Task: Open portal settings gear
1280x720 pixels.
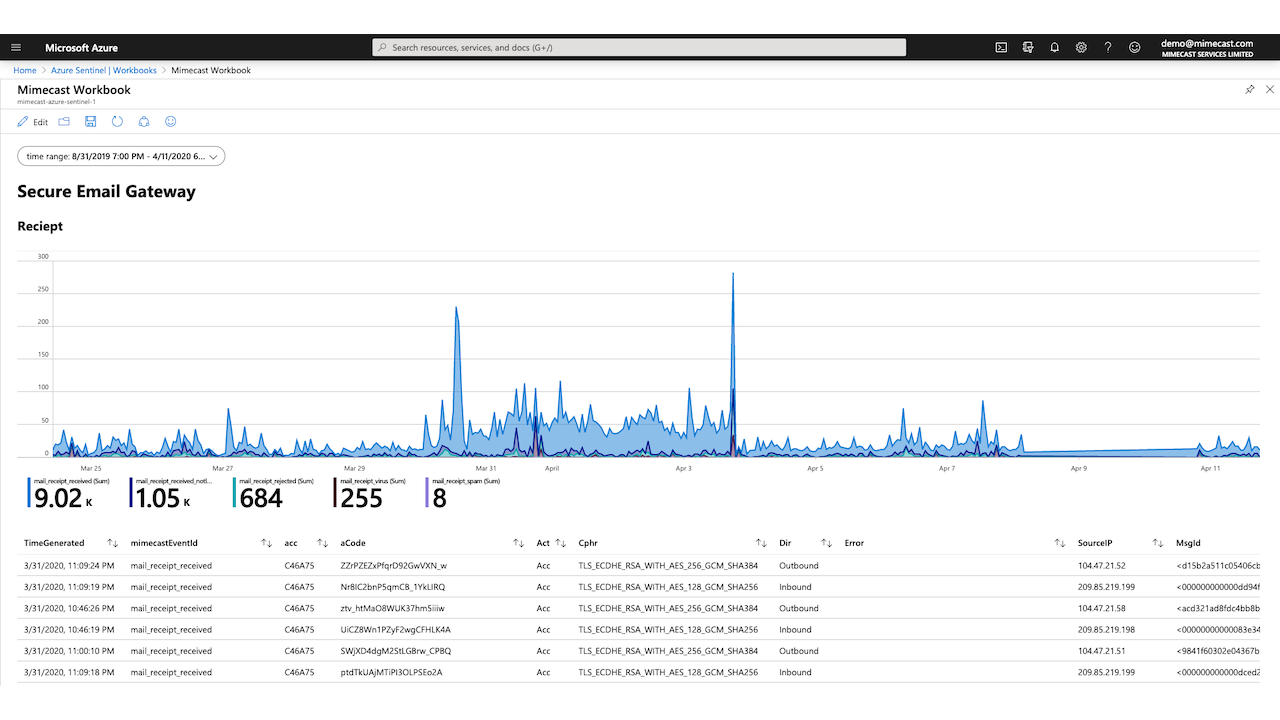Action: tap(1081, 47)
